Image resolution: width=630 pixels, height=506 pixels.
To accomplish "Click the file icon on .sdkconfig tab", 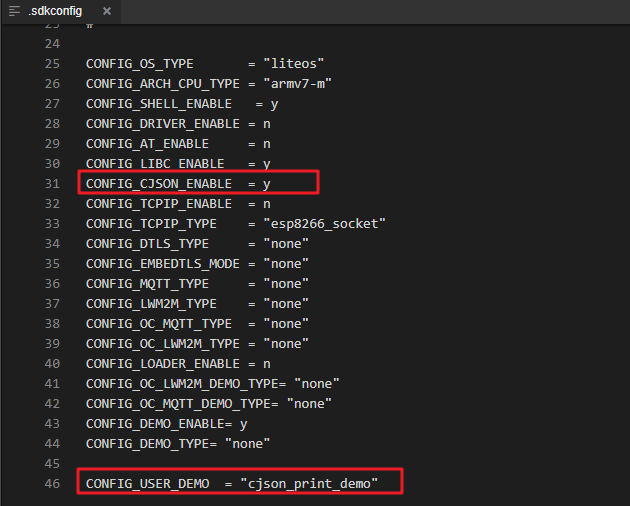I will click(14, 11).
